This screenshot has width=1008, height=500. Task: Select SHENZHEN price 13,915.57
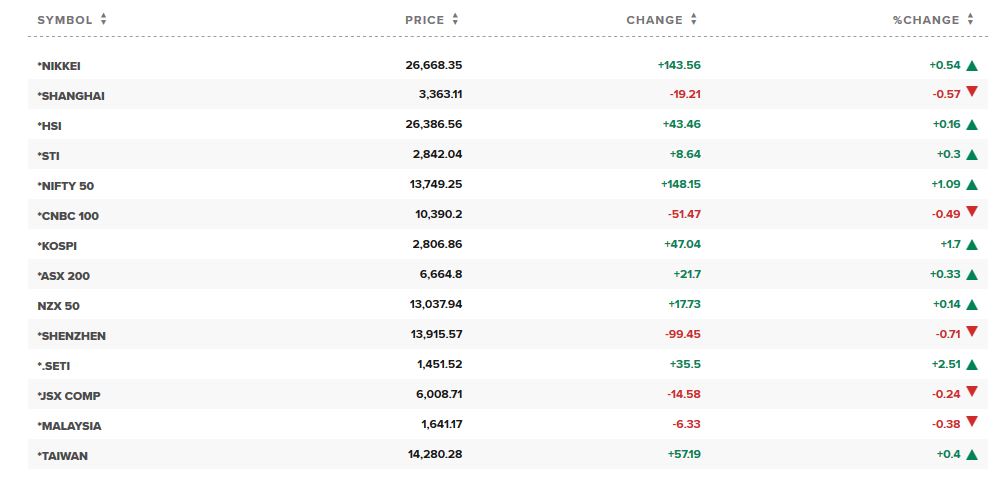pyautogui.click(x=436, y=334)
